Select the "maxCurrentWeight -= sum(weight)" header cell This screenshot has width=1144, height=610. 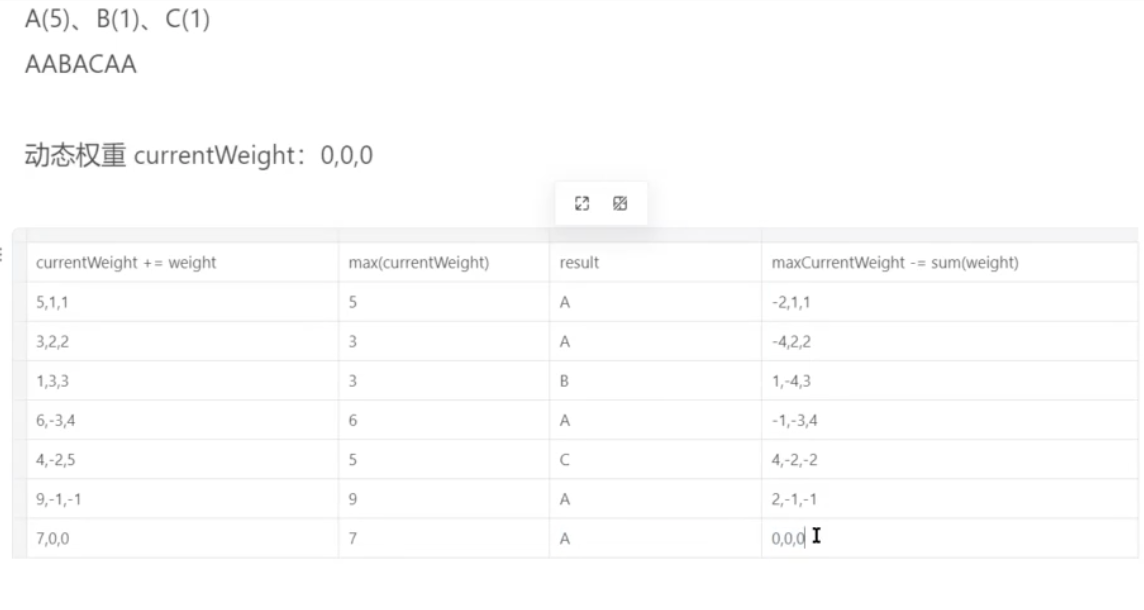pos(949,263)
